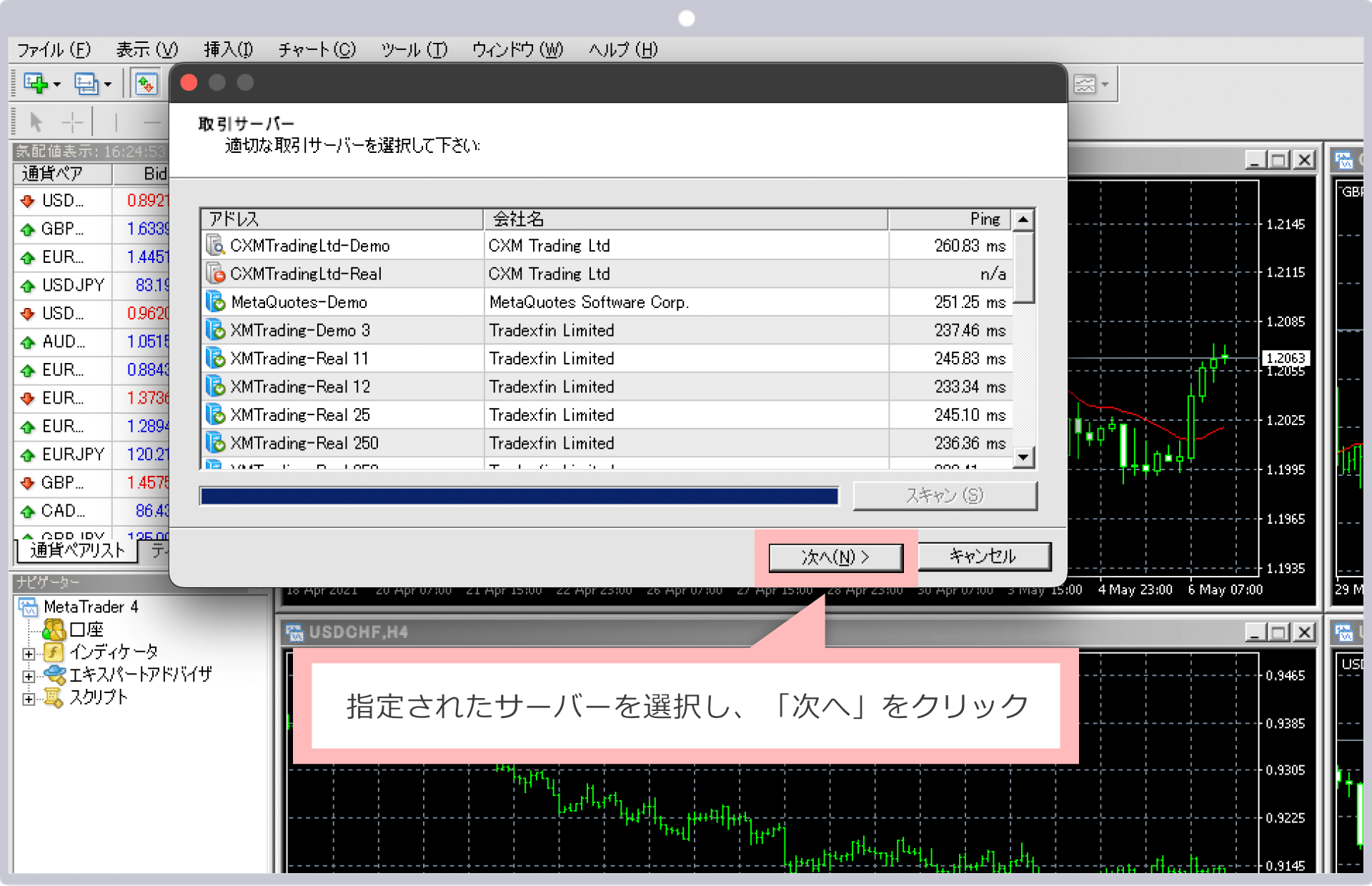Screen dimensions: 1372x886
Task: Open the Profiles dropdown arrow
Action: (x=108, y=85)
